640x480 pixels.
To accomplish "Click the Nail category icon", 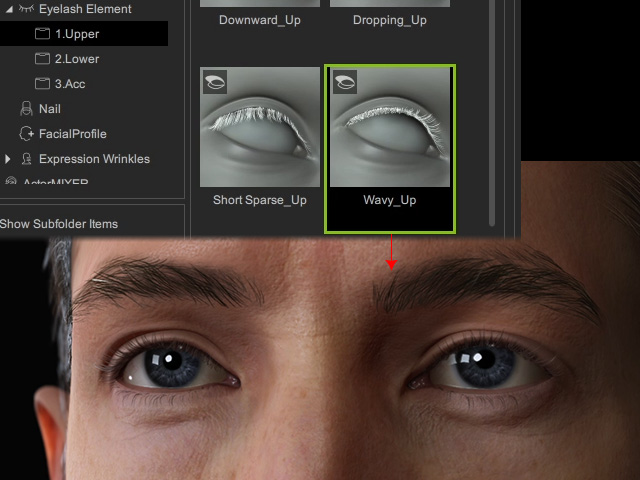I will click(x=26, y=109).
